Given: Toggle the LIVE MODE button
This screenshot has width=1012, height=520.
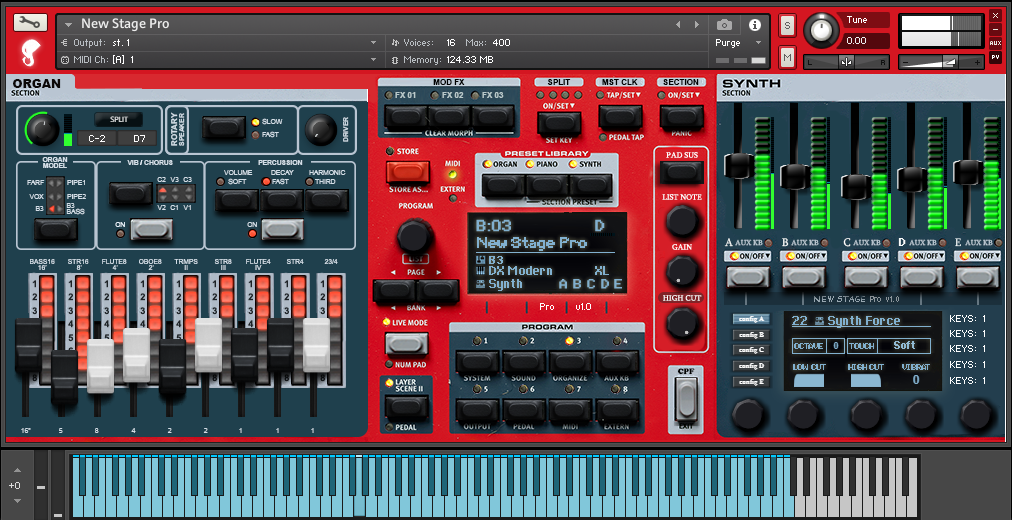Looking at the screenshot, I should (x=407, y=344).
